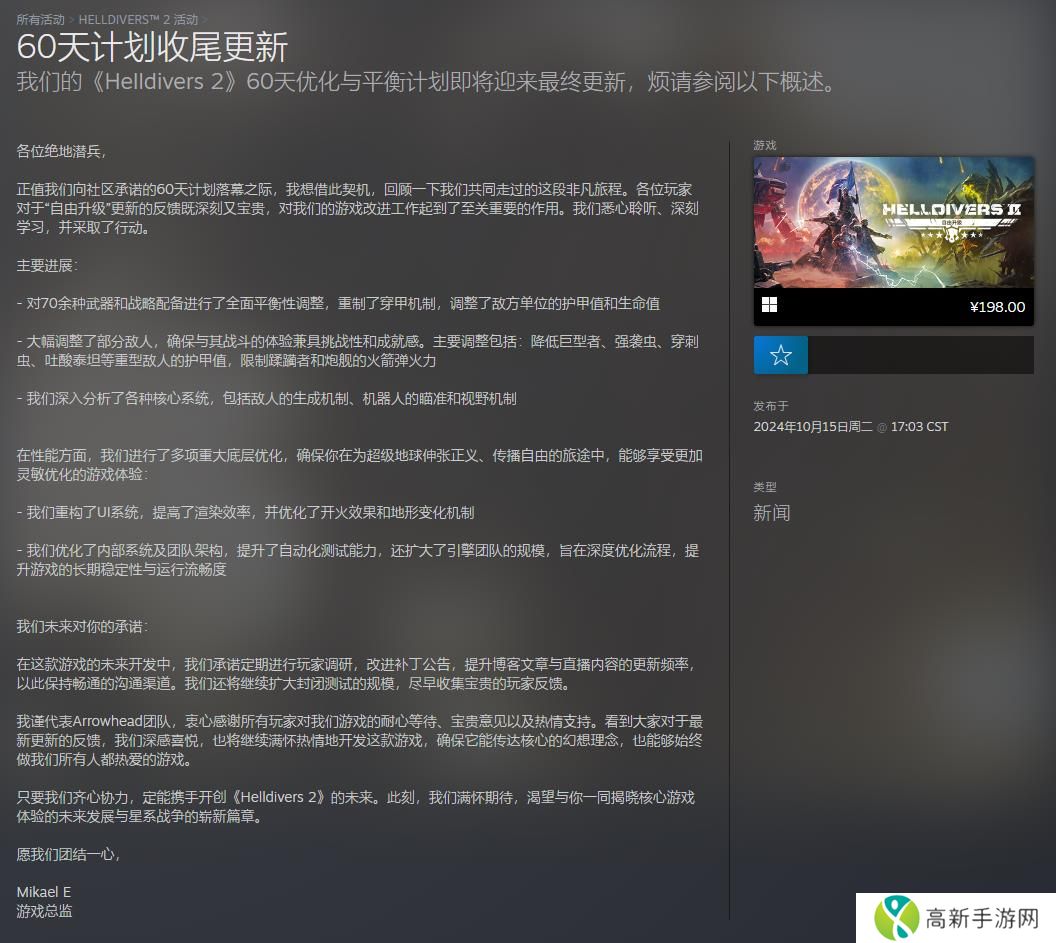Click the ¥198.00 price label
Viewport: 1056px width, 943px height.
click(997, 307)
